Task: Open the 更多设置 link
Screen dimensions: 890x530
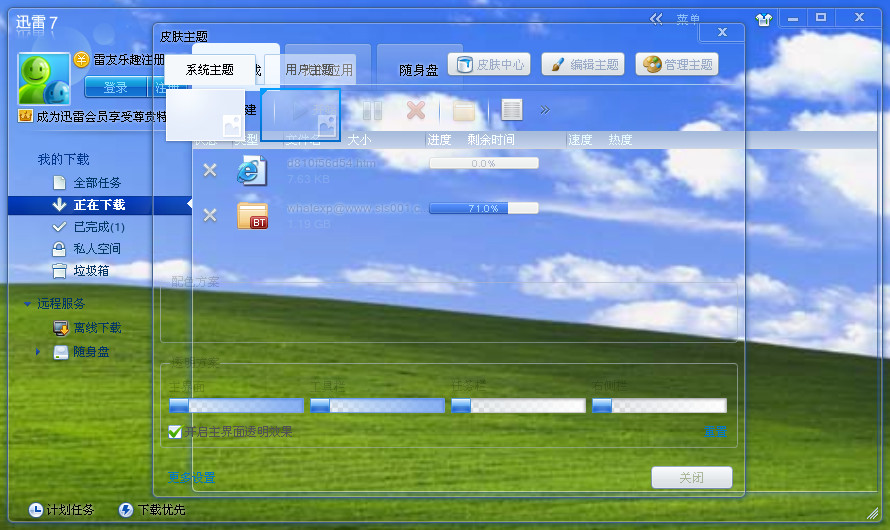Action: click(x=191, y=478)
